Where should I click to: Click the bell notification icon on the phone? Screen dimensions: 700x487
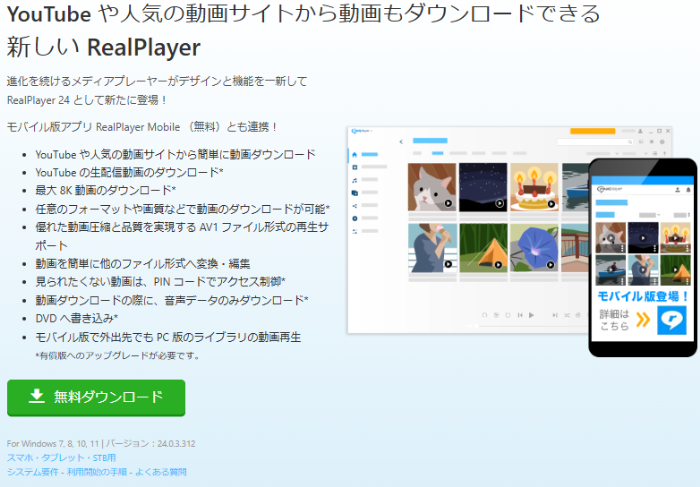tap(688, 190)
